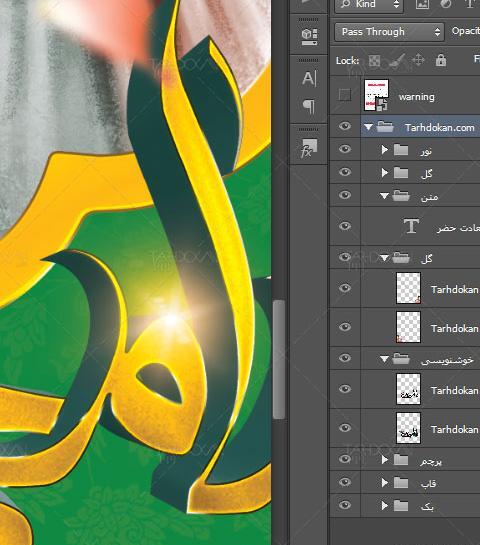Click the folder icon of قاب group
This screenshot has height=545, width=480.
pos(401,482)
